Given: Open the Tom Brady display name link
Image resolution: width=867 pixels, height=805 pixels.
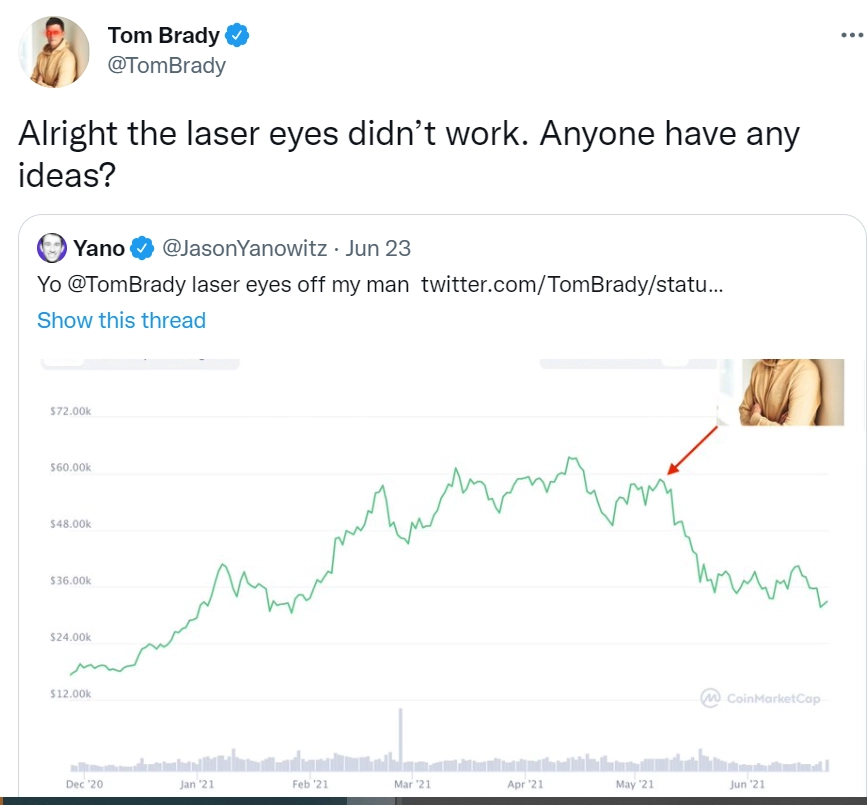Looking at the screenshot, I should pyautogui.click(x=163, y=37).
